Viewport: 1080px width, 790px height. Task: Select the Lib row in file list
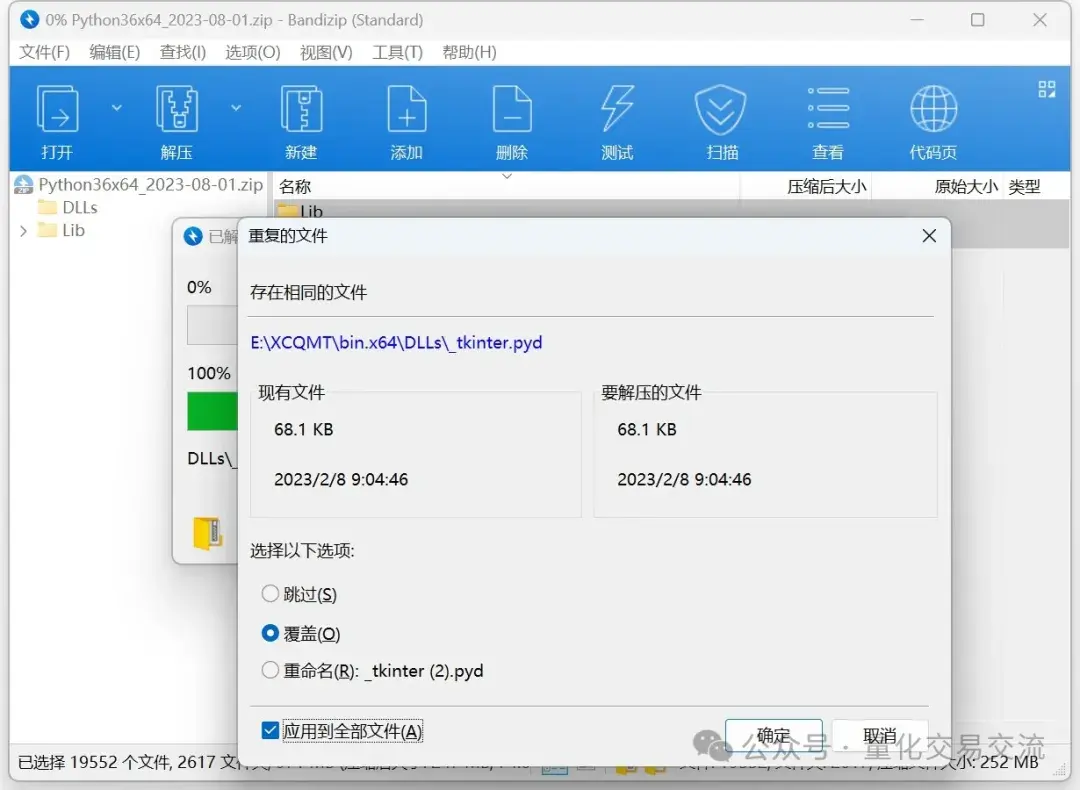(672, 210)
